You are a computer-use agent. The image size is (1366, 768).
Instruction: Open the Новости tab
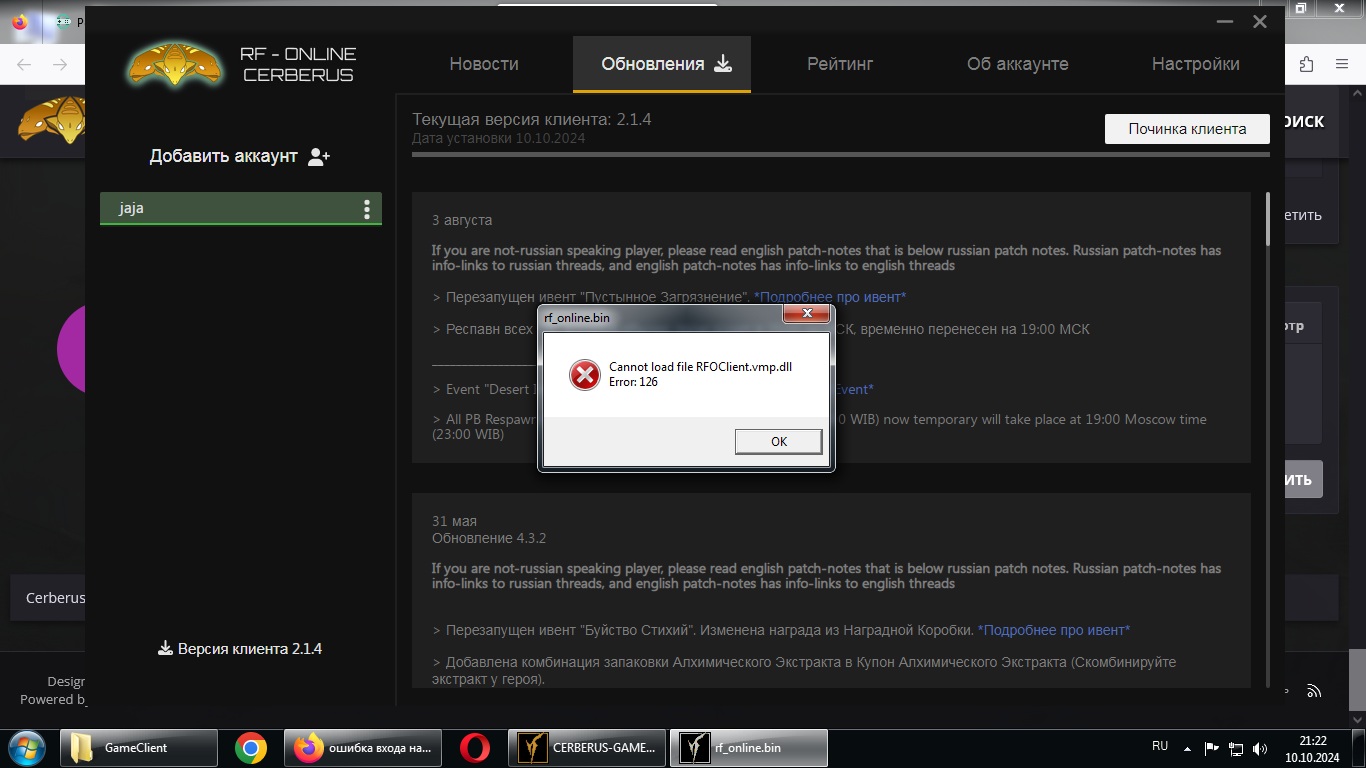[484, 64]
